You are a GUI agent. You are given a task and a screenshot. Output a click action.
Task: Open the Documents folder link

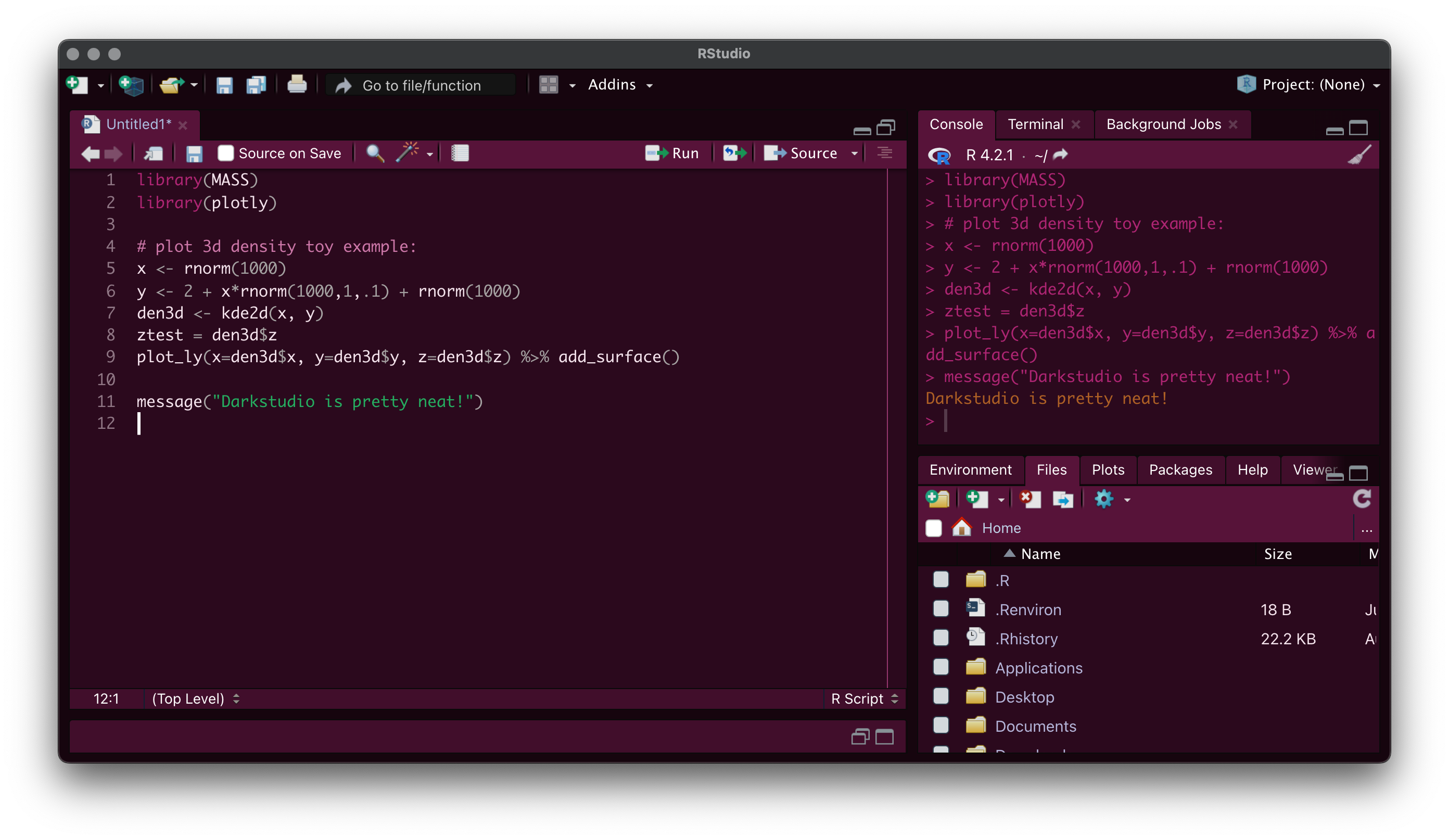tap(1036, 726)
